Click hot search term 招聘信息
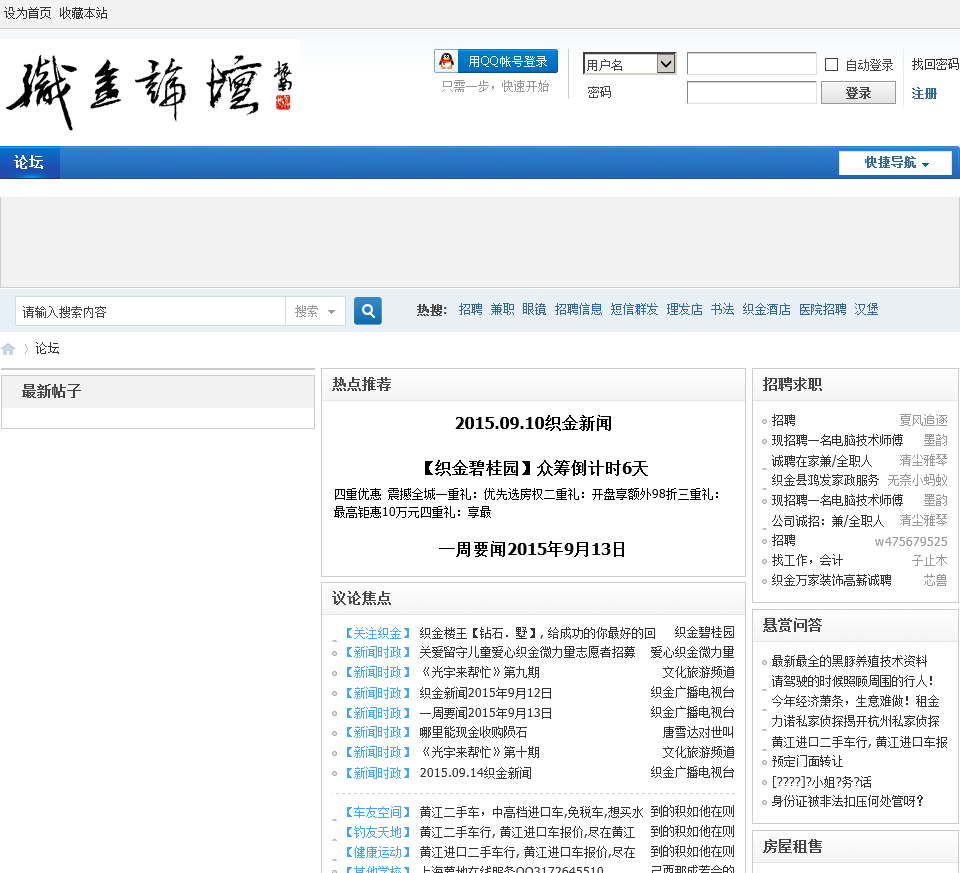 point(578,310)
